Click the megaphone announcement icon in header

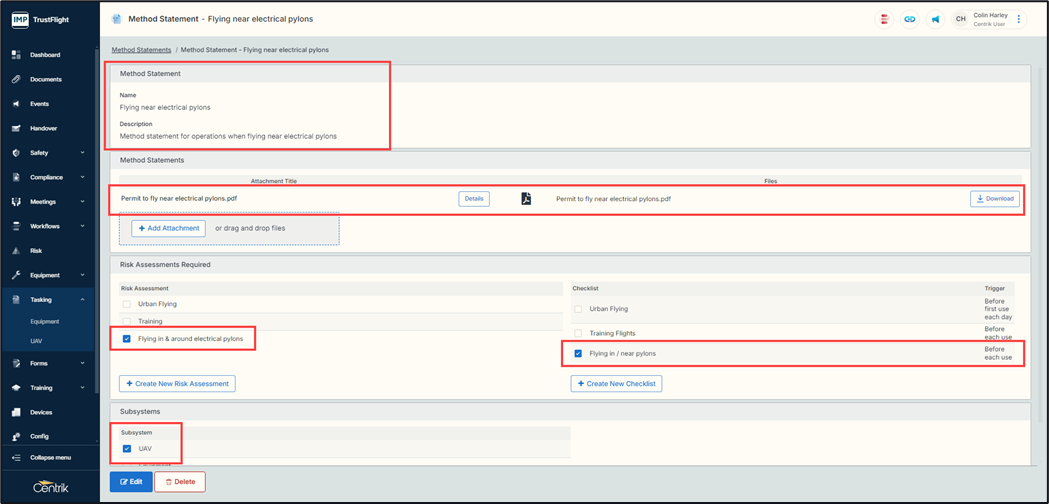pyautogui.click(x=935, y=19)
